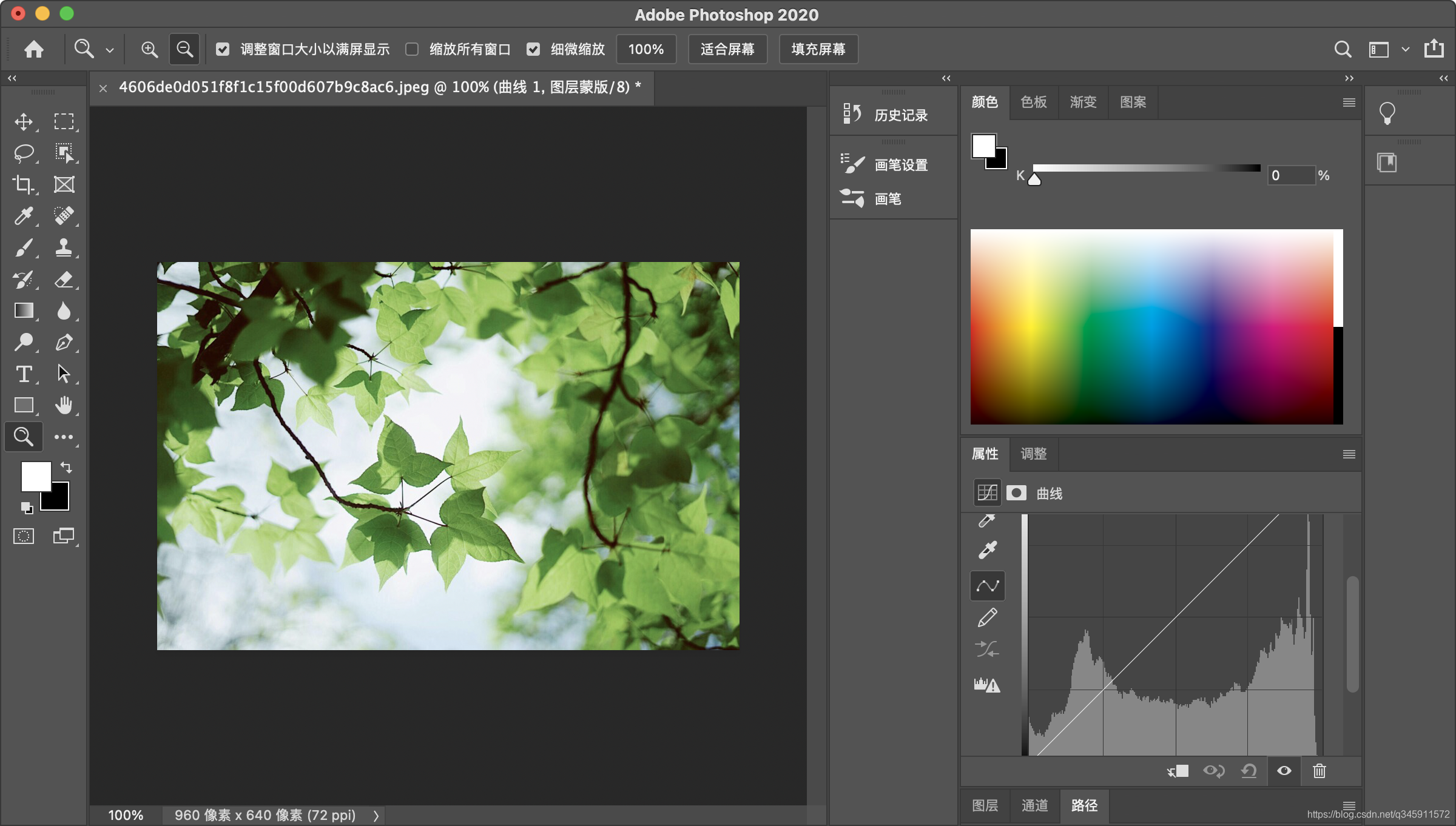
Task: Click the 100% zoom button
Action: point(646,49)
